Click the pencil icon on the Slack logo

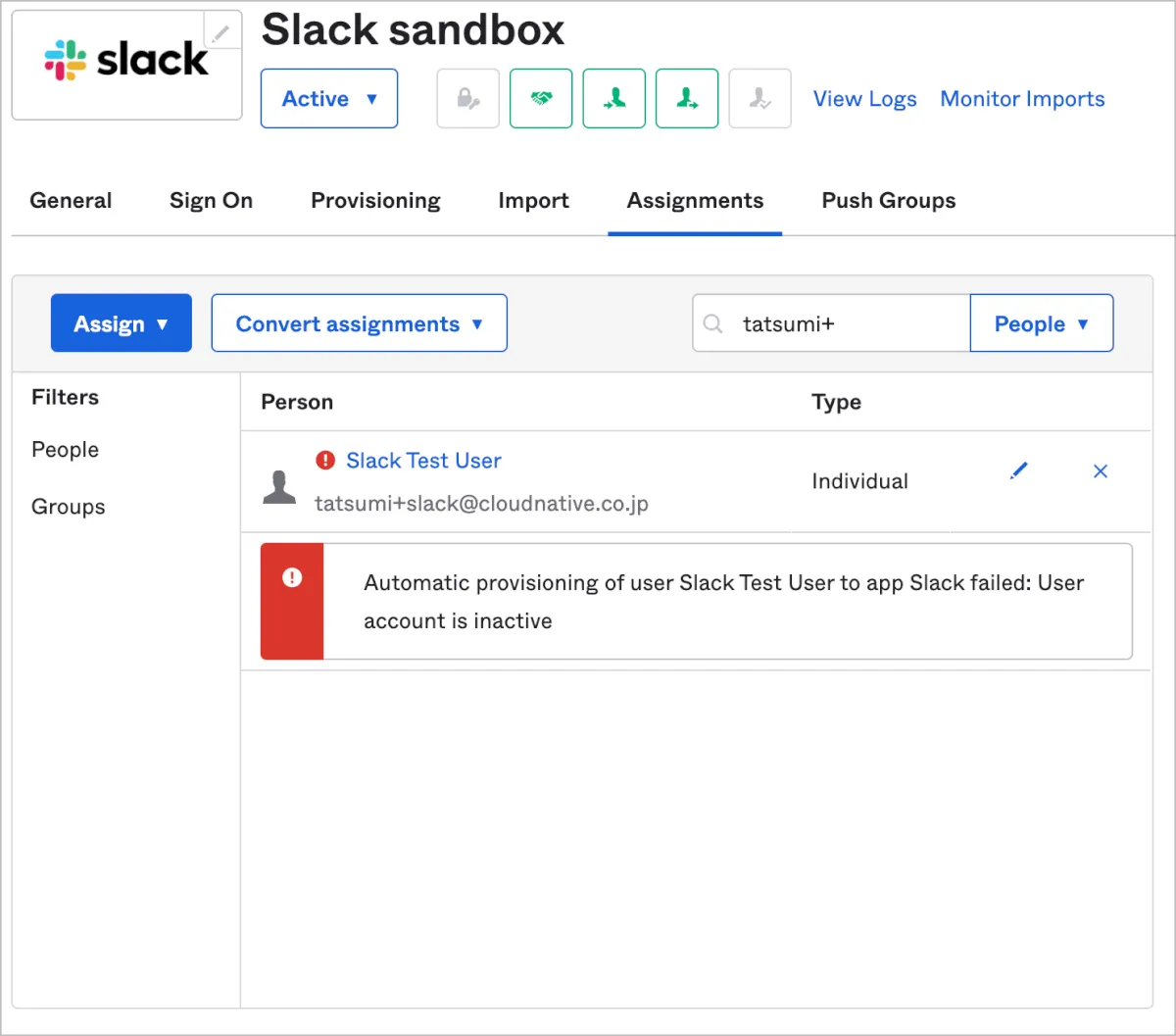pos(221,32)
